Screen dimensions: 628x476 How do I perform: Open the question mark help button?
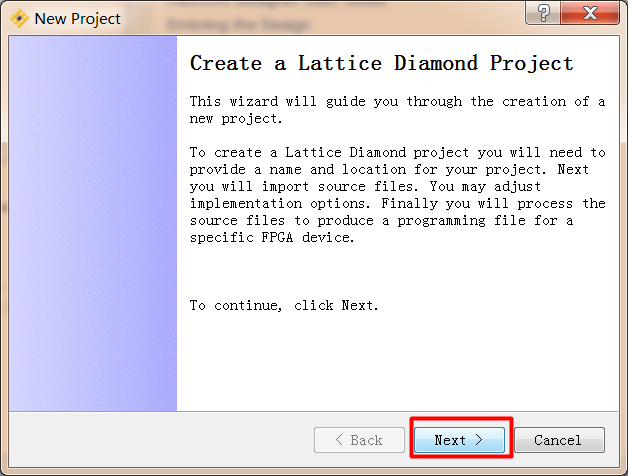543,13
